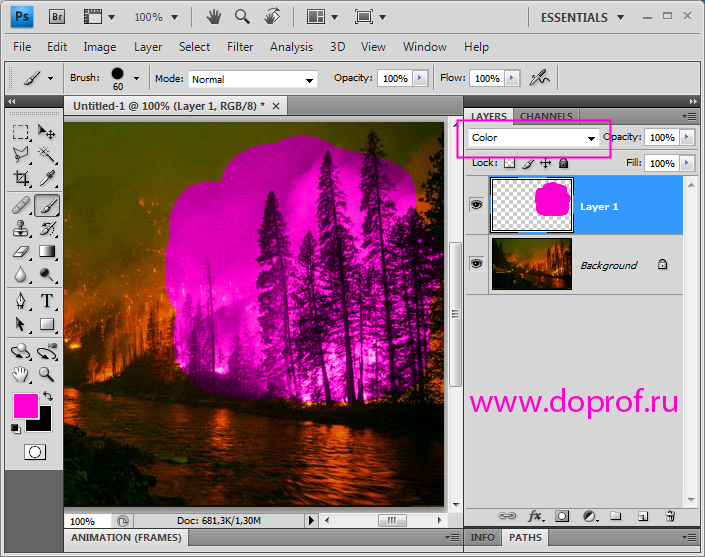705x557 pixels.
Task: Select the Polygonal Lasso tool
Action: click(21, 155)
